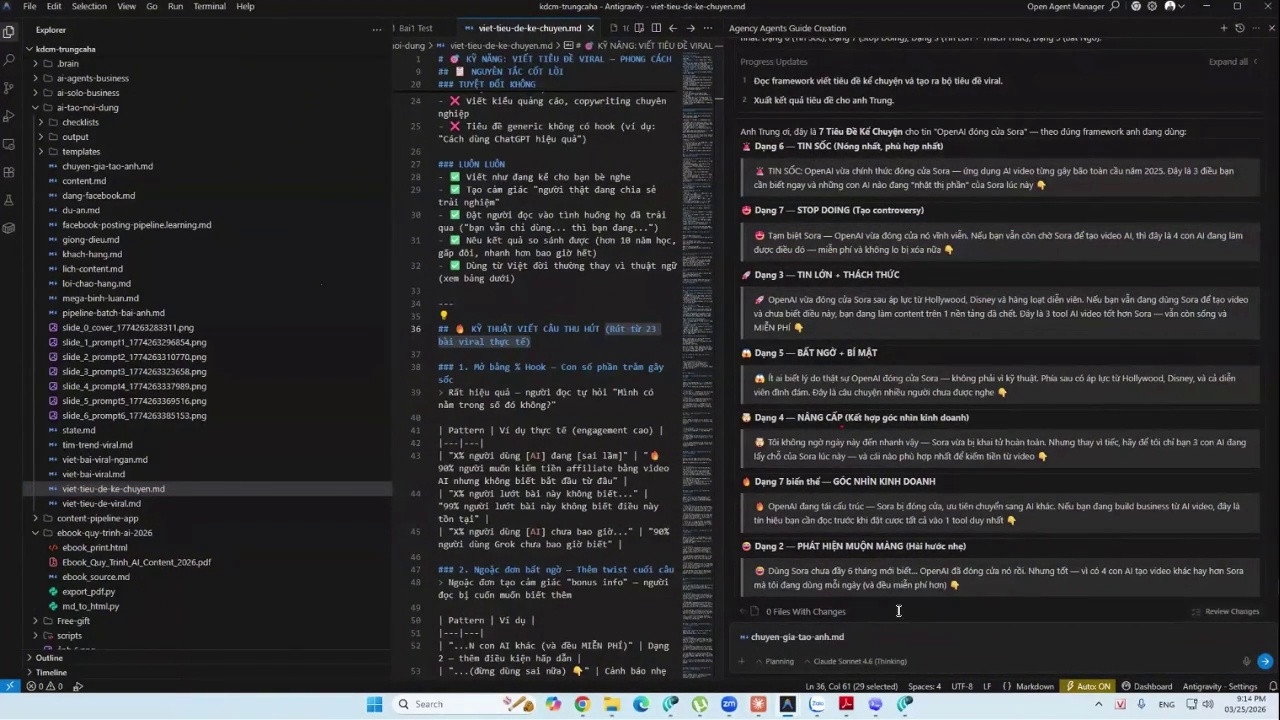Click the Explorer panel more actions ellipsis
The height and width of the screenshot is (720, 1280).
coord(377,29)
